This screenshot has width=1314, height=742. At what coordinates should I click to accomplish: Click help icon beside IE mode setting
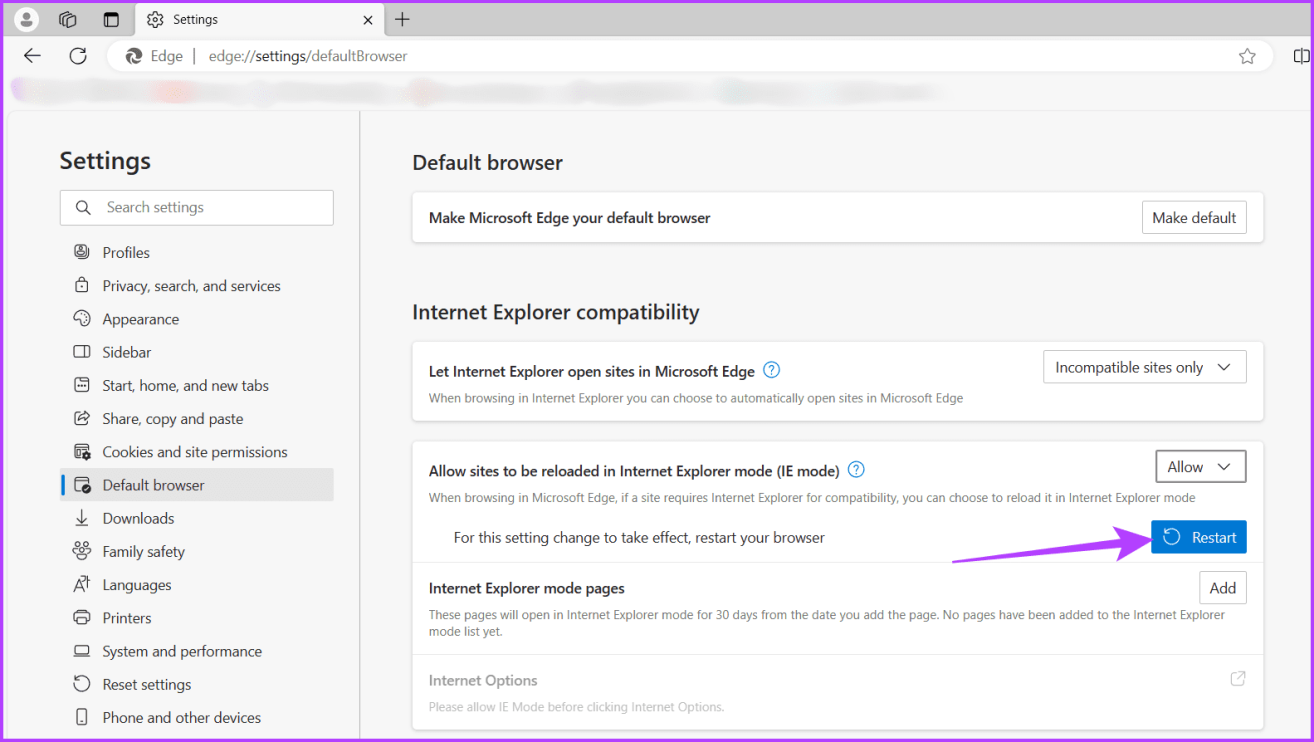pos(856,470)
